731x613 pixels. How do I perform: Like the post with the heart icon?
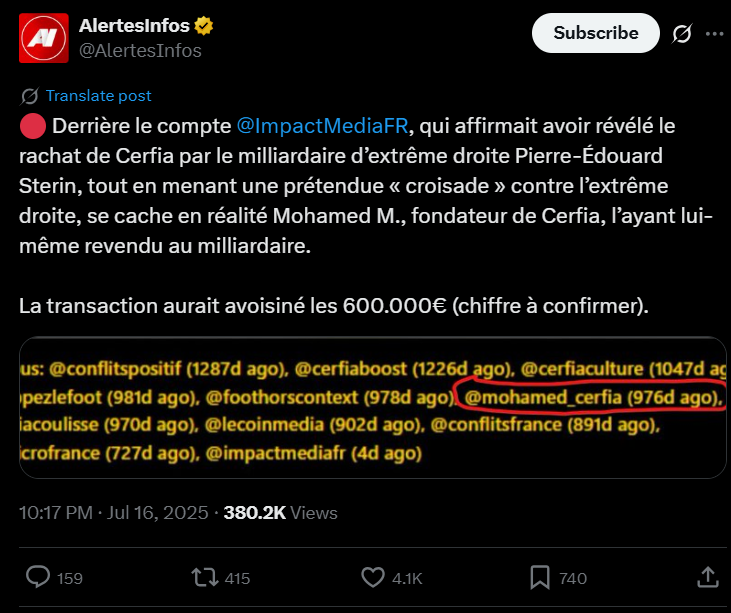pyautogui.click(x=373, y=578)
